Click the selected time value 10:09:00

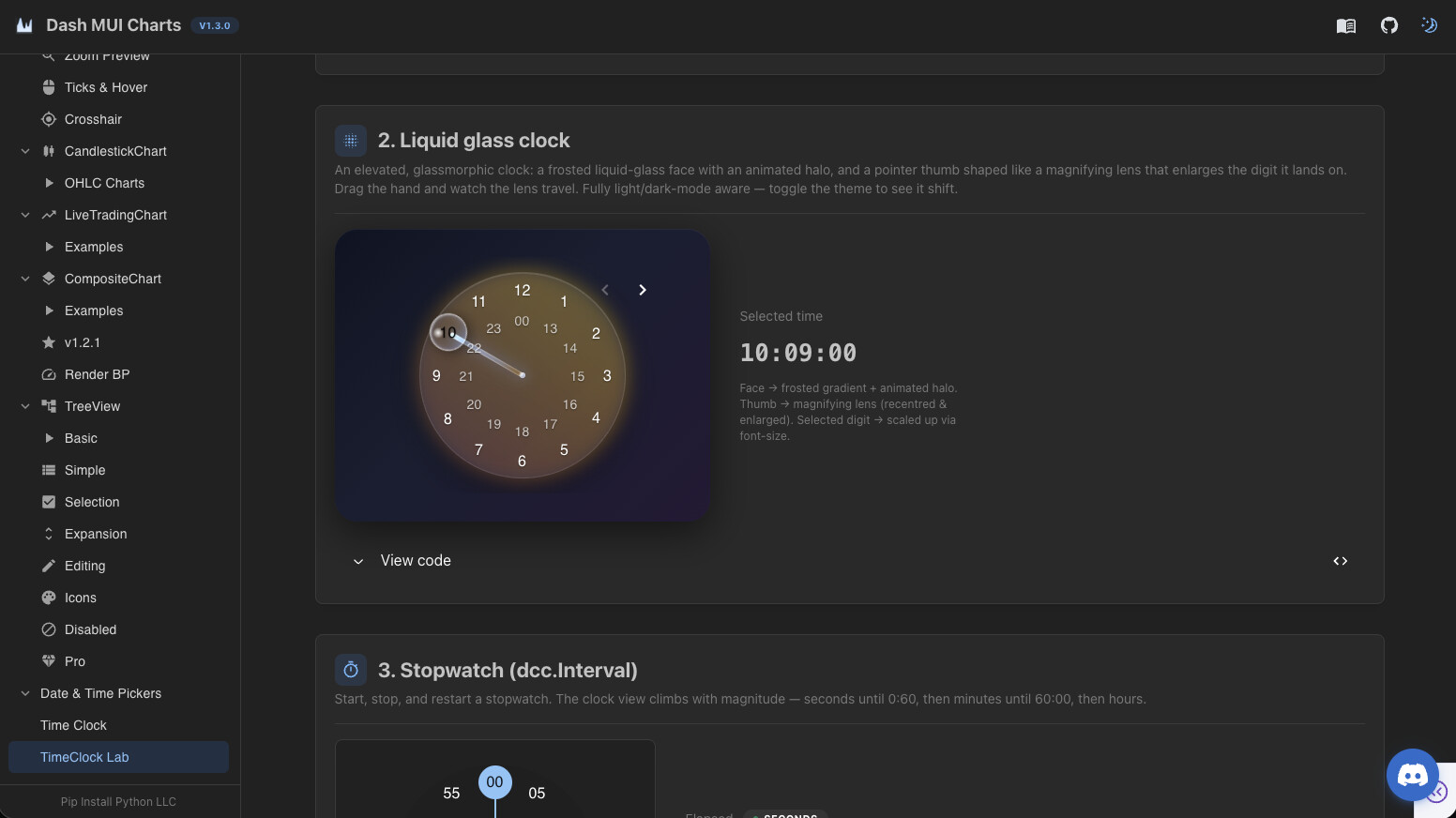tap(798, 353)
